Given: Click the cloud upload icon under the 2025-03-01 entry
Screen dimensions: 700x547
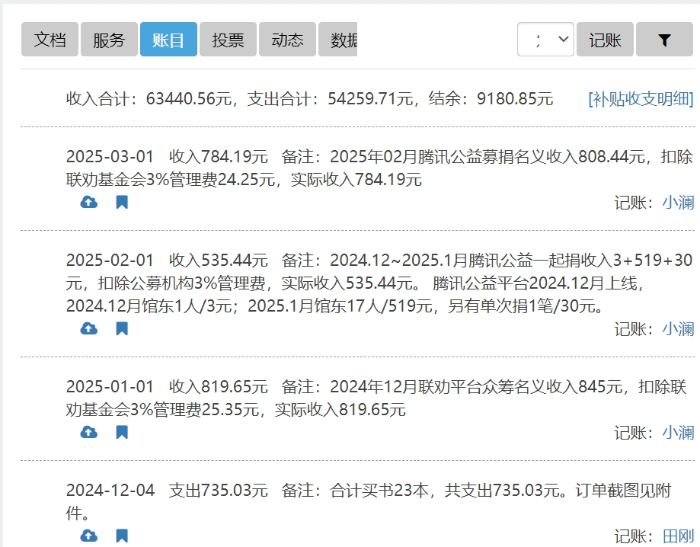Looking at the screenshot, I should (89, 202).
